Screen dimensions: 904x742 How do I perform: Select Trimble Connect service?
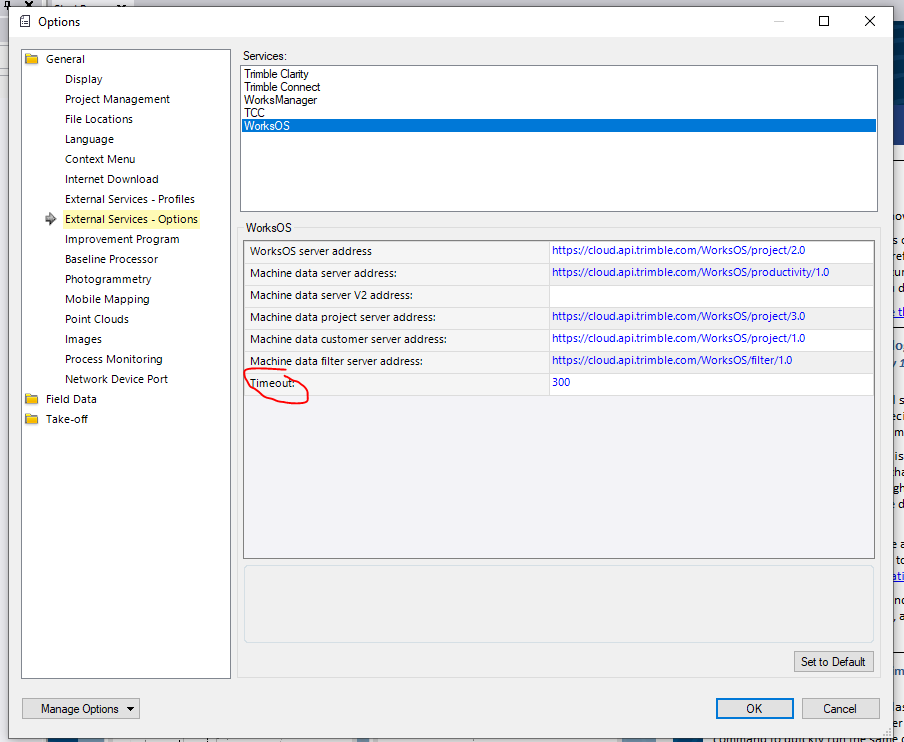[x=559, y=87]
